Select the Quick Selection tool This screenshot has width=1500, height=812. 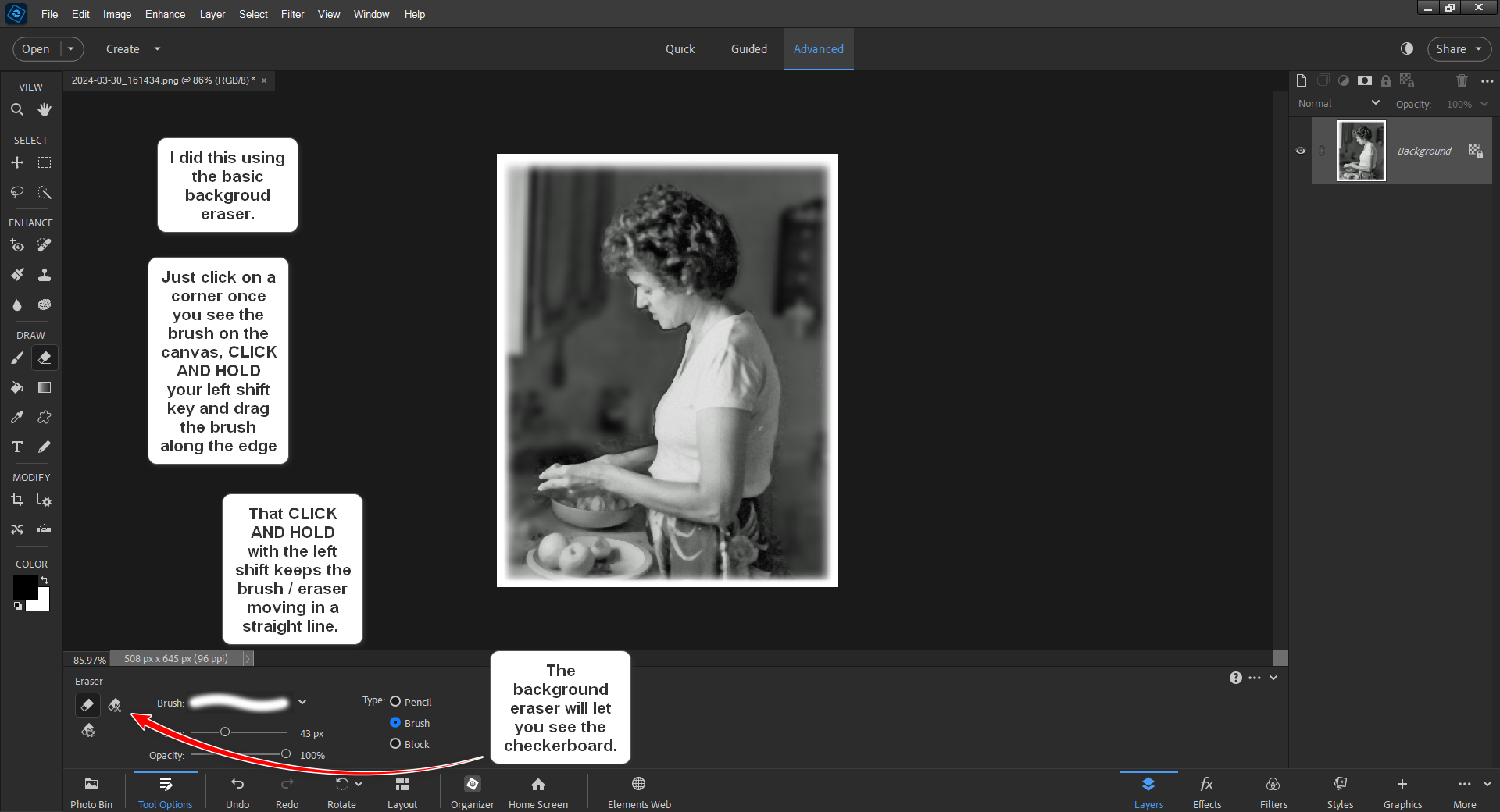[45, 192]
